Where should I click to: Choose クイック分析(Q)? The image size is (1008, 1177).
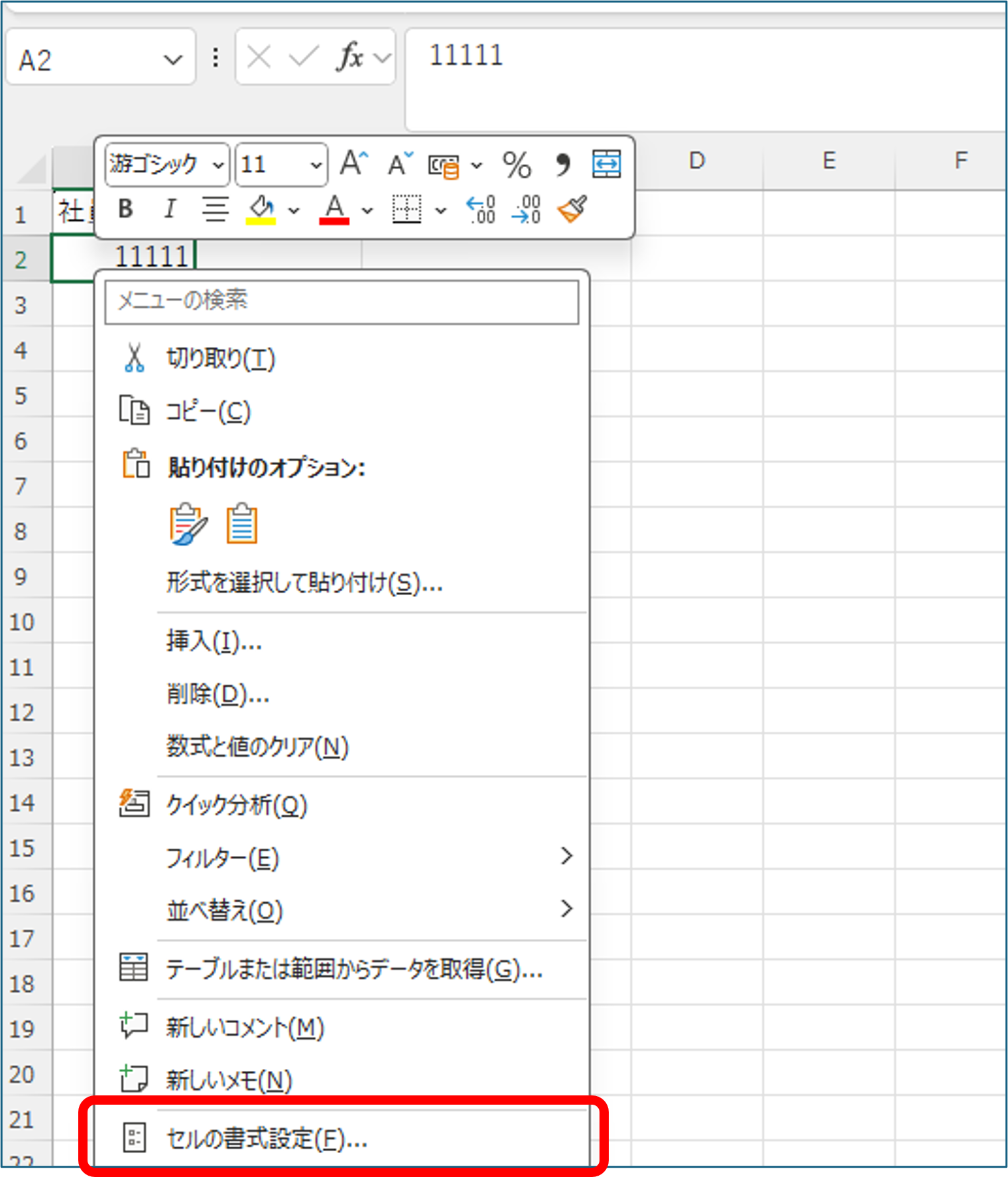pyautogui.click(x=342, y=805)
